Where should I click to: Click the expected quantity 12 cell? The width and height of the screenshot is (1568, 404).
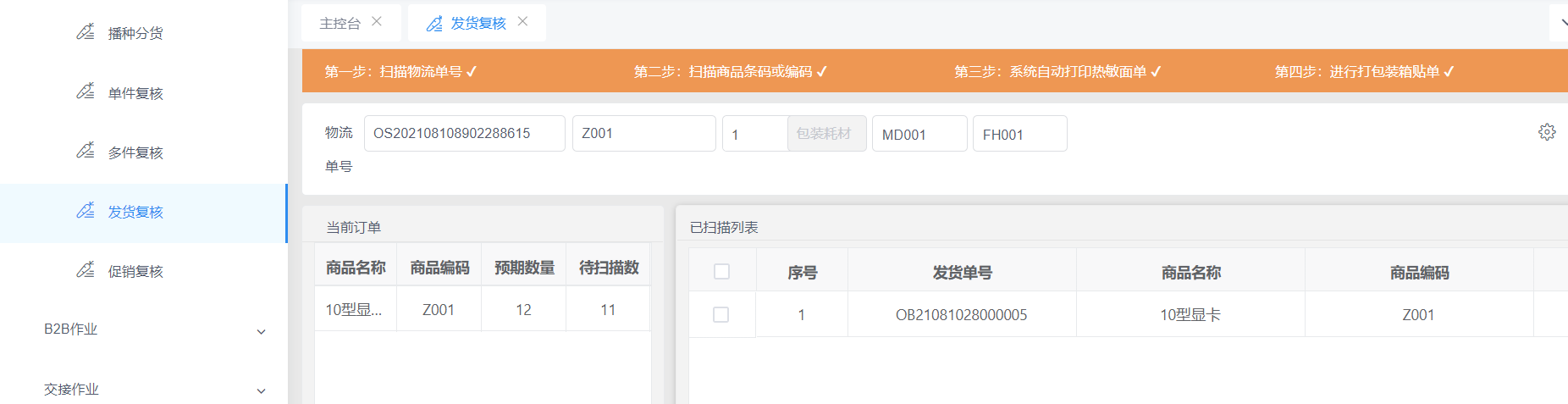pos(523,309)
